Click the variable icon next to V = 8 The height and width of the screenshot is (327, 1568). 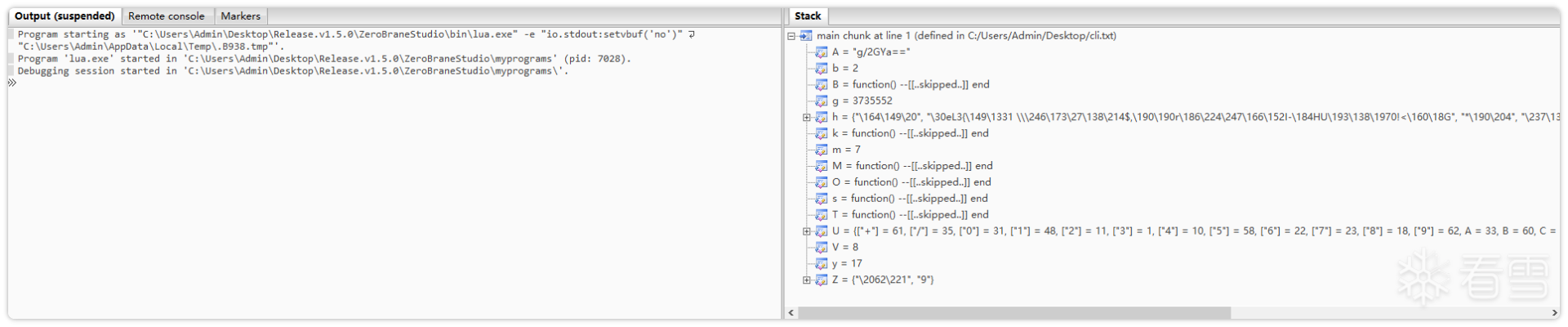821,247
